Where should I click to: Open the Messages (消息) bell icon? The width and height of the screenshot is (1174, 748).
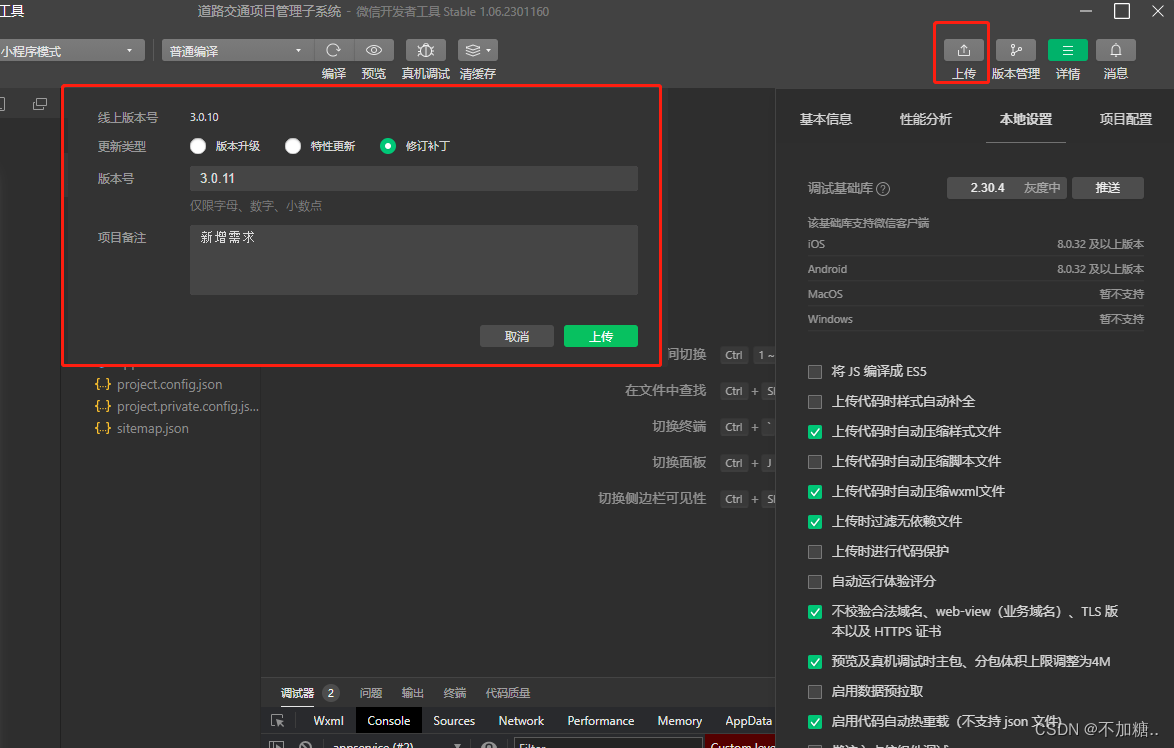(x=1115, y=51)
